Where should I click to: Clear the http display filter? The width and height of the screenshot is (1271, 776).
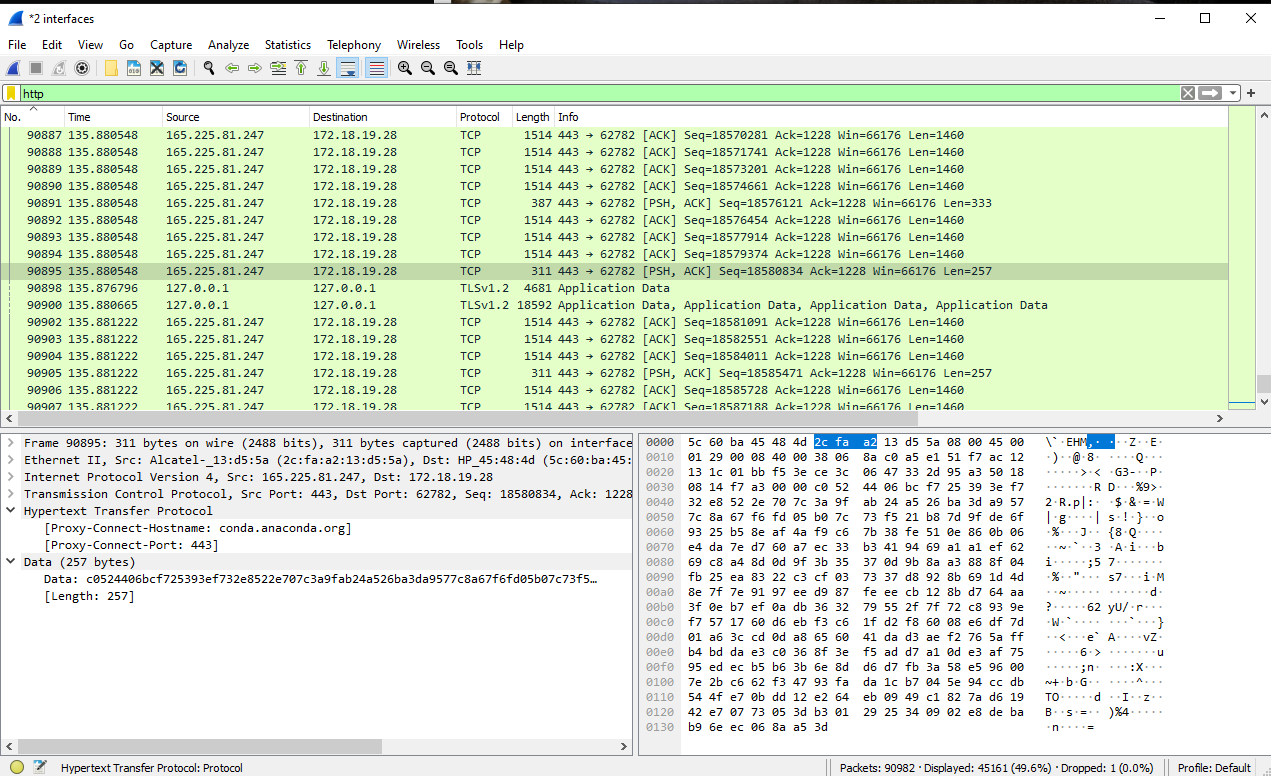(x=1188, y=93)
